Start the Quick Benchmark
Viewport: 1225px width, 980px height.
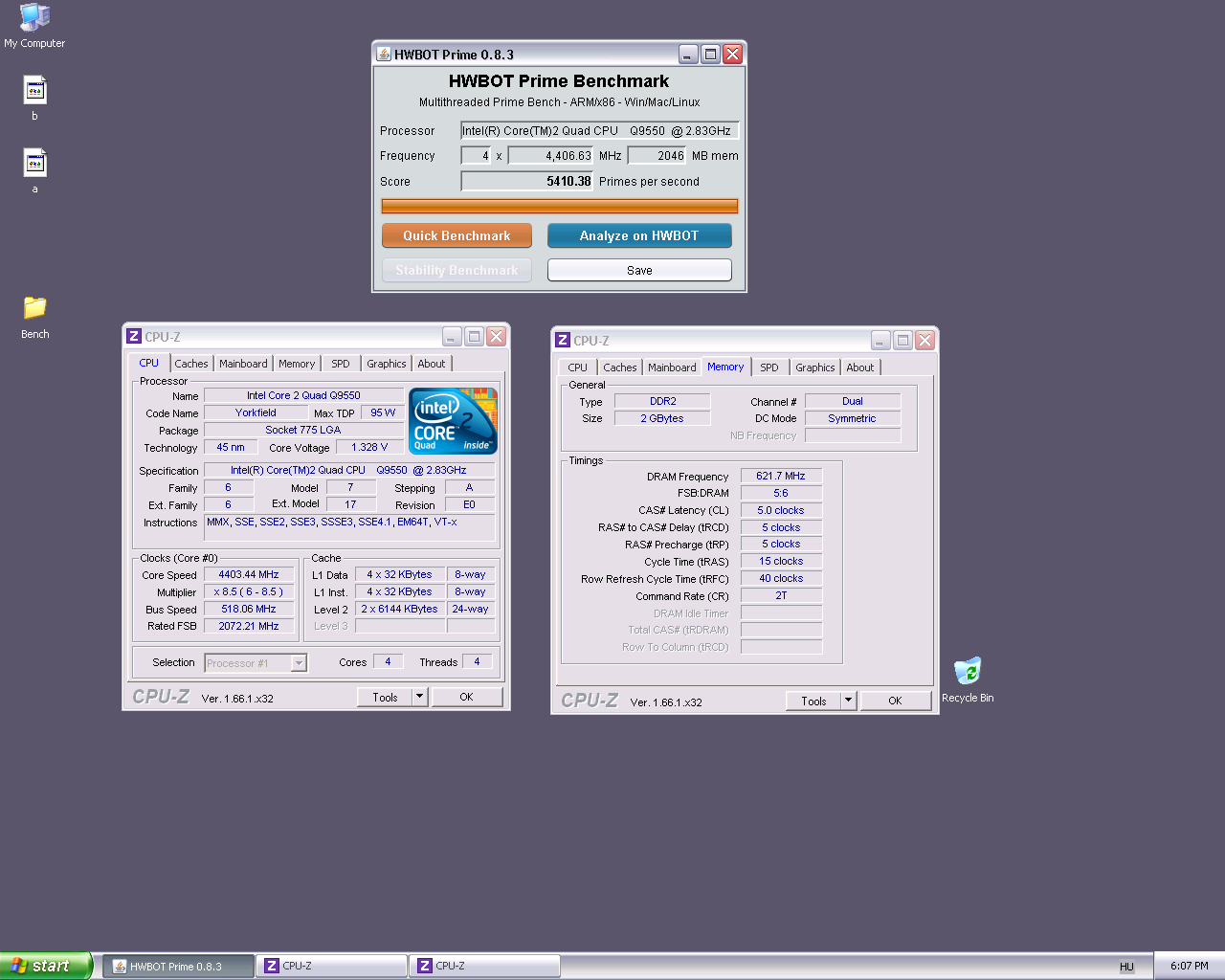[457, 235]
